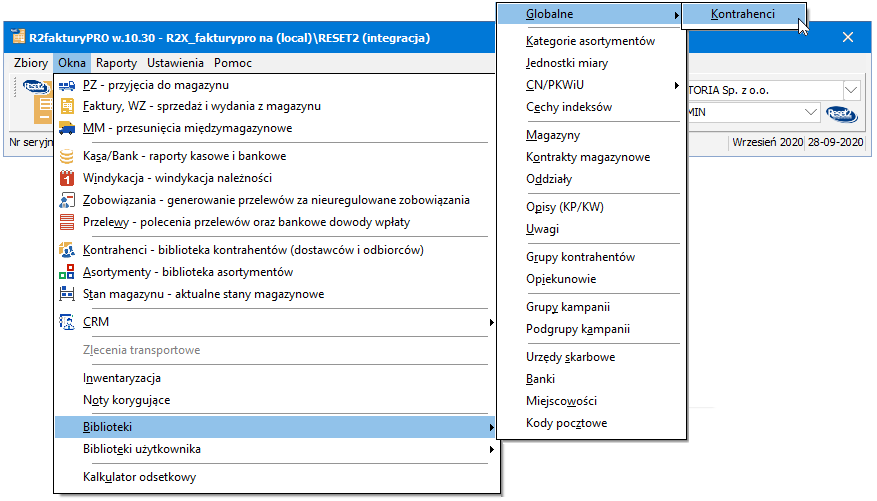Choose Jednostki miary
This screenshot has width=877, height=501.
(590, 63)
